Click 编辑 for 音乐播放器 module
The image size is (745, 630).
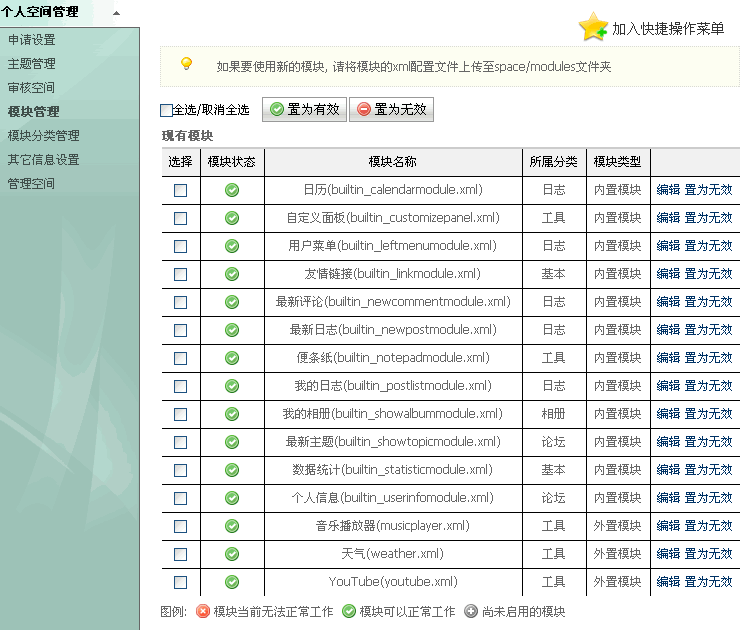point(668,526)
